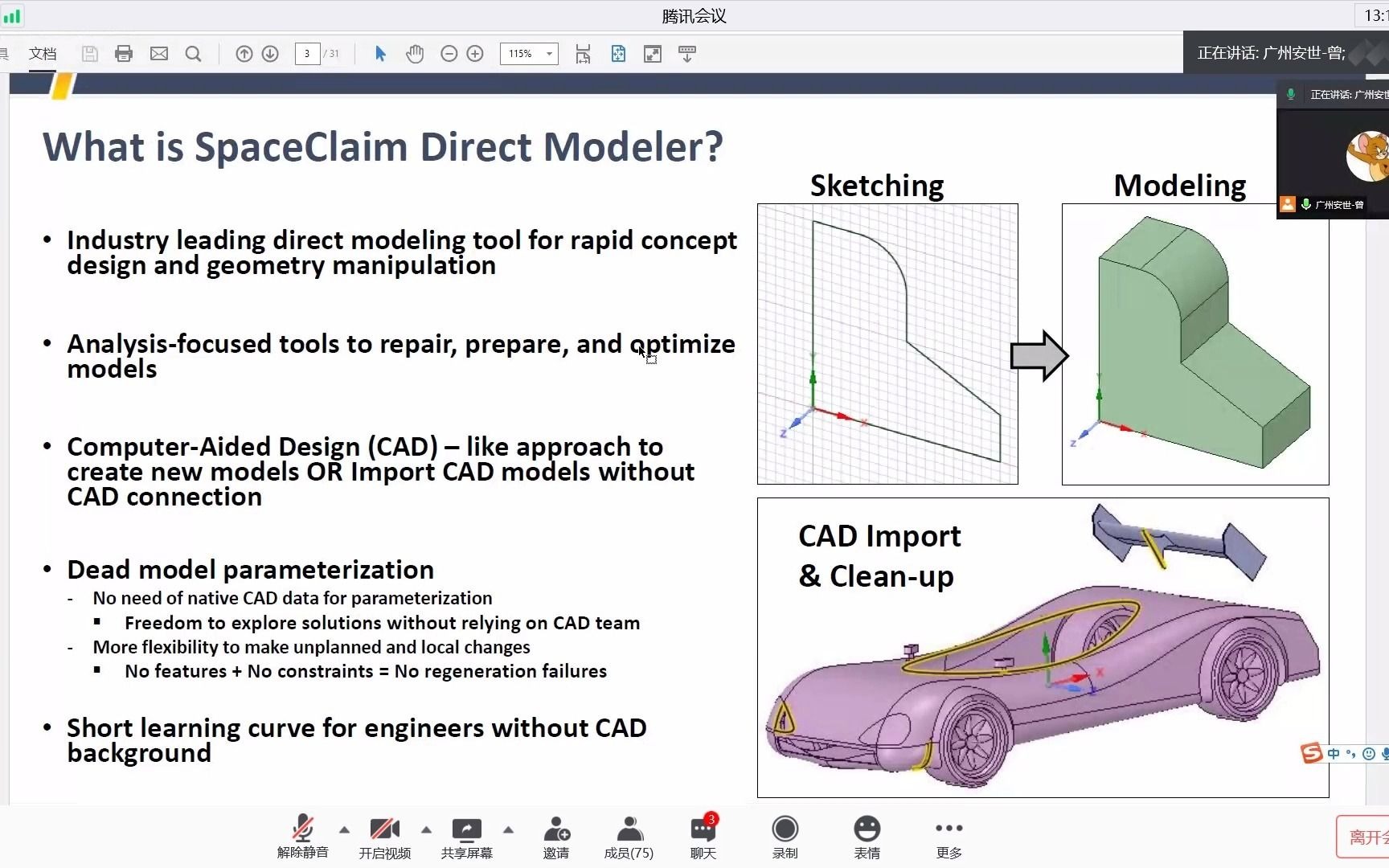Open the 115% zoom level dropdown
The width and height of the screenshot is (1389, 868).
point(529,54)
